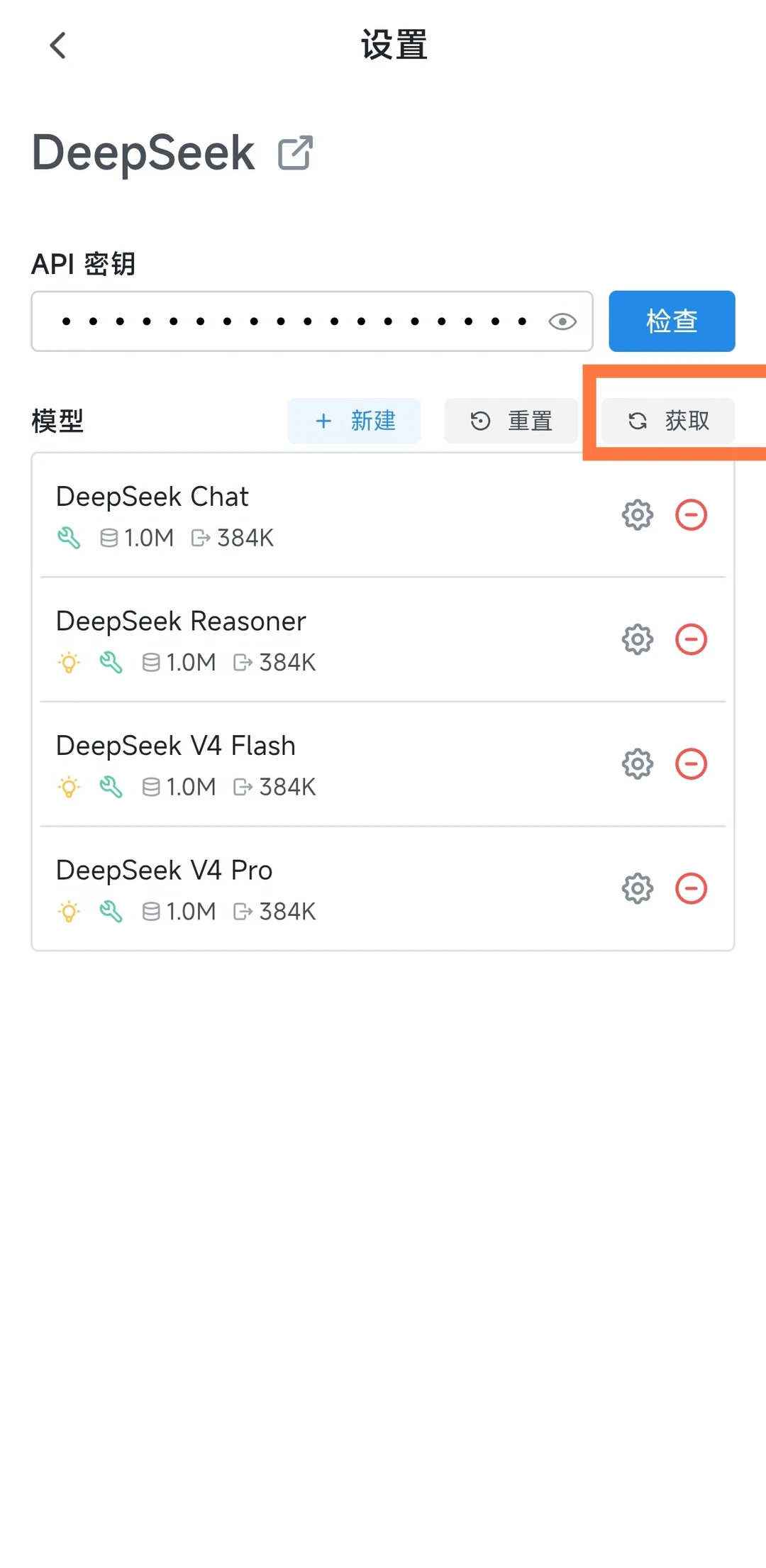Viewport: 766px width, 1568px height.
Task: Open settings gear for DeepSeek Chat
Action: pos(638,515)
